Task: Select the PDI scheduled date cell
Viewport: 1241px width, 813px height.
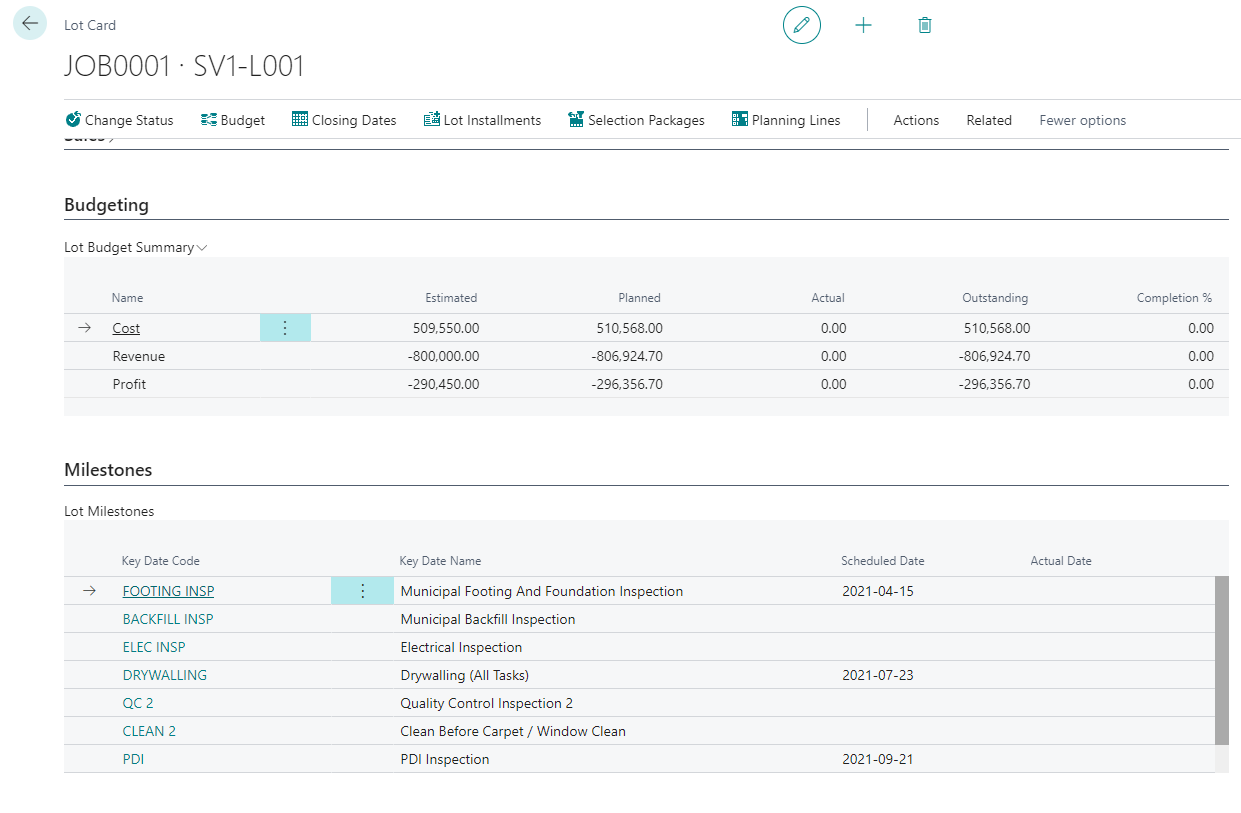Action: coord(877,759)
